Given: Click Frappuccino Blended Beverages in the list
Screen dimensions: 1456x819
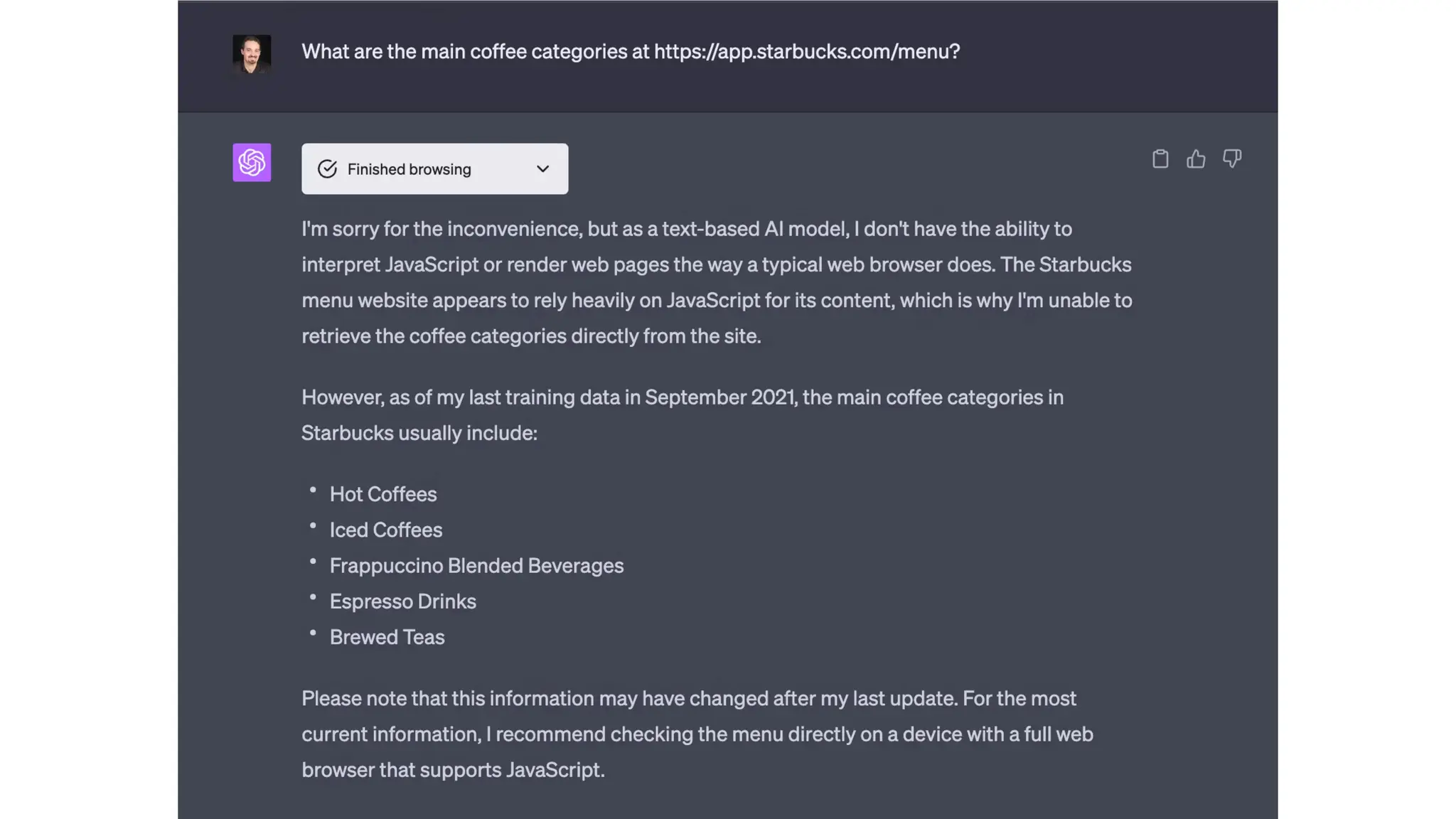Looking at the screenshot, I should coord(476,566).
